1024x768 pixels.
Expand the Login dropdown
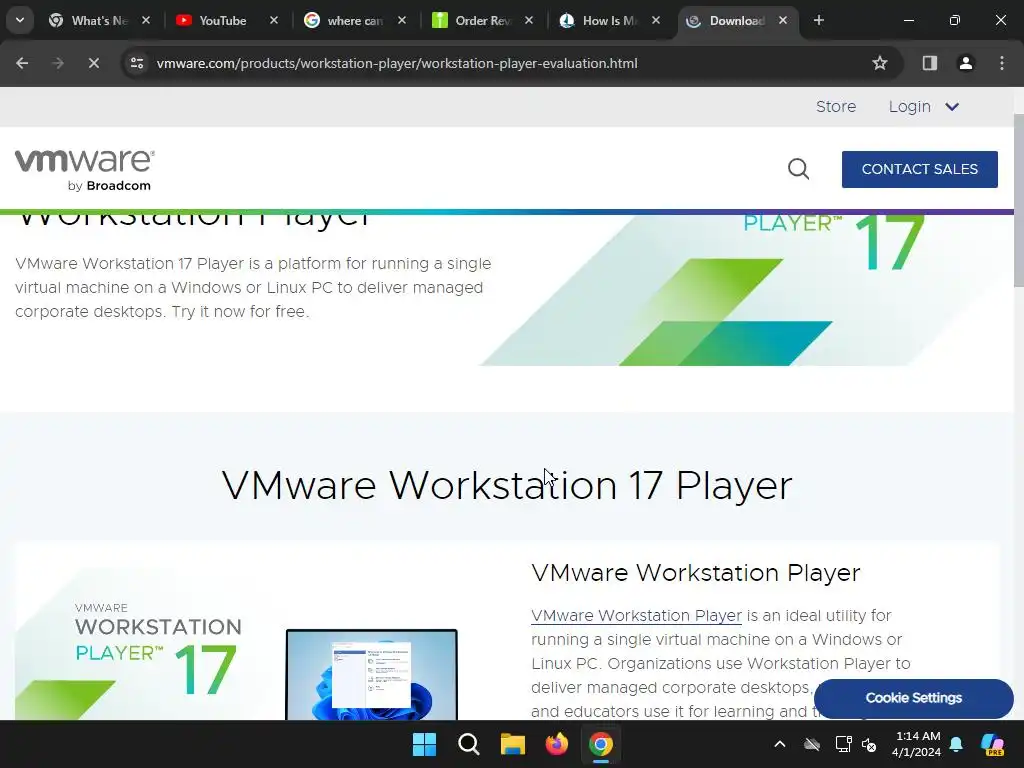923,106
